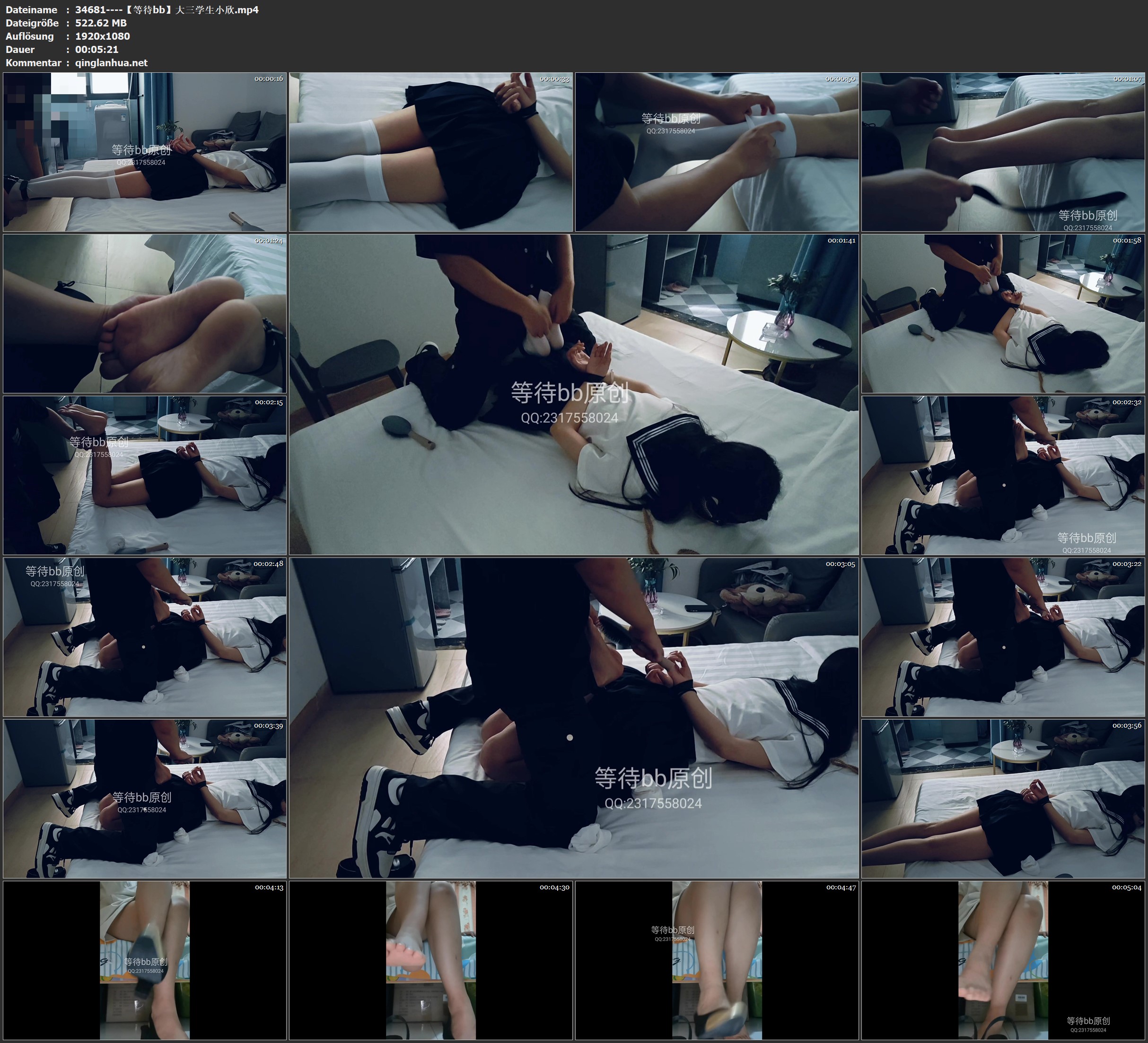
Task: Select the 00:01:24 thumbnail
Action: pyautogui.click(x=145, y=313)
